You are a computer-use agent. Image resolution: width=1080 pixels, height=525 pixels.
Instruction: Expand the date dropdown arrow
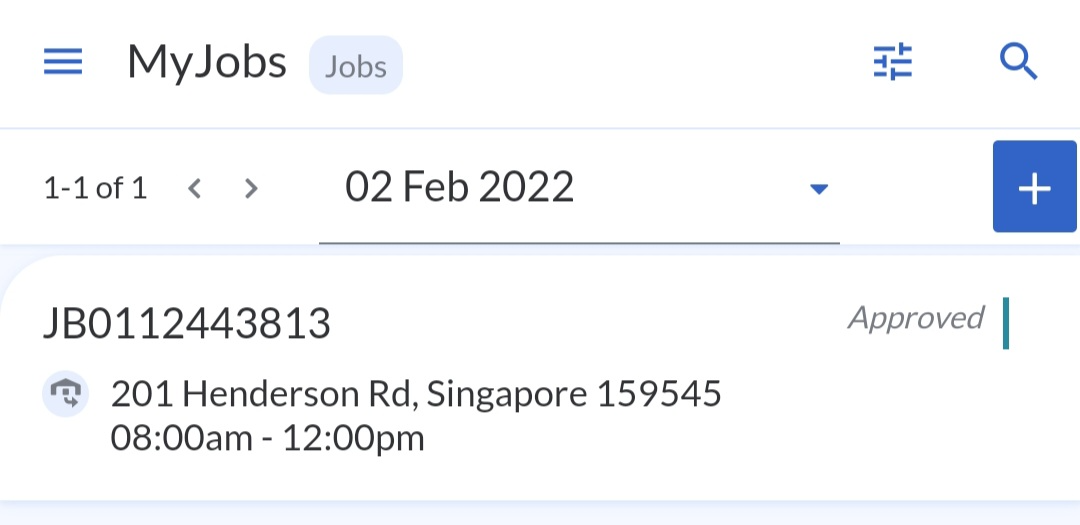point(819,188)
